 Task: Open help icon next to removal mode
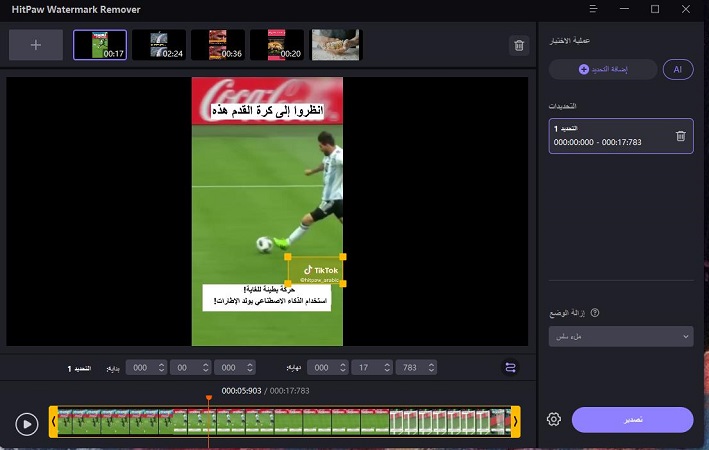tap(595, 313)
